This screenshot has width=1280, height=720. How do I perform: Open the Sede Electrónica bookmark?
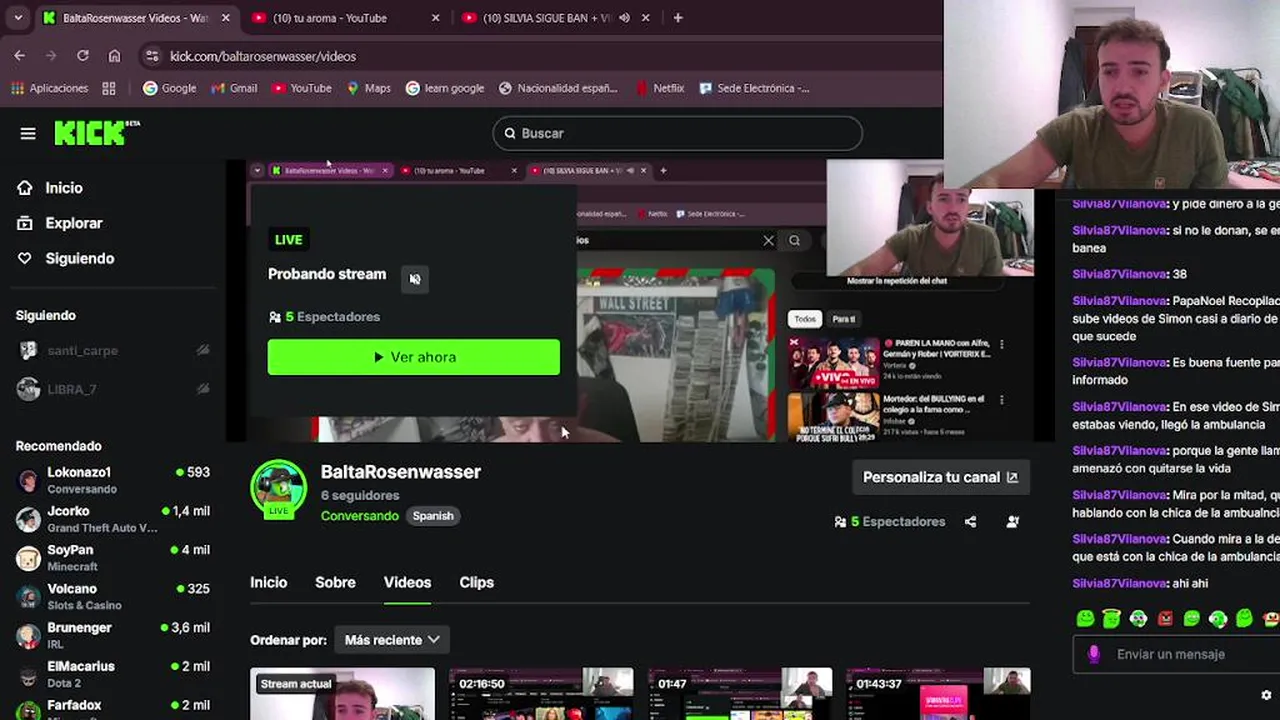[754, 88]
